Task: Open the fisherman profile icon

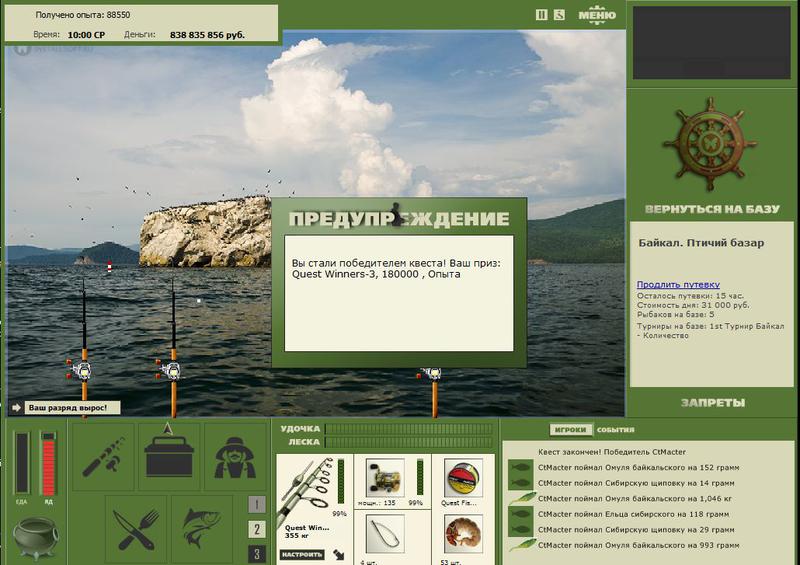Action: pyautogui.click(x=235, y=456)
